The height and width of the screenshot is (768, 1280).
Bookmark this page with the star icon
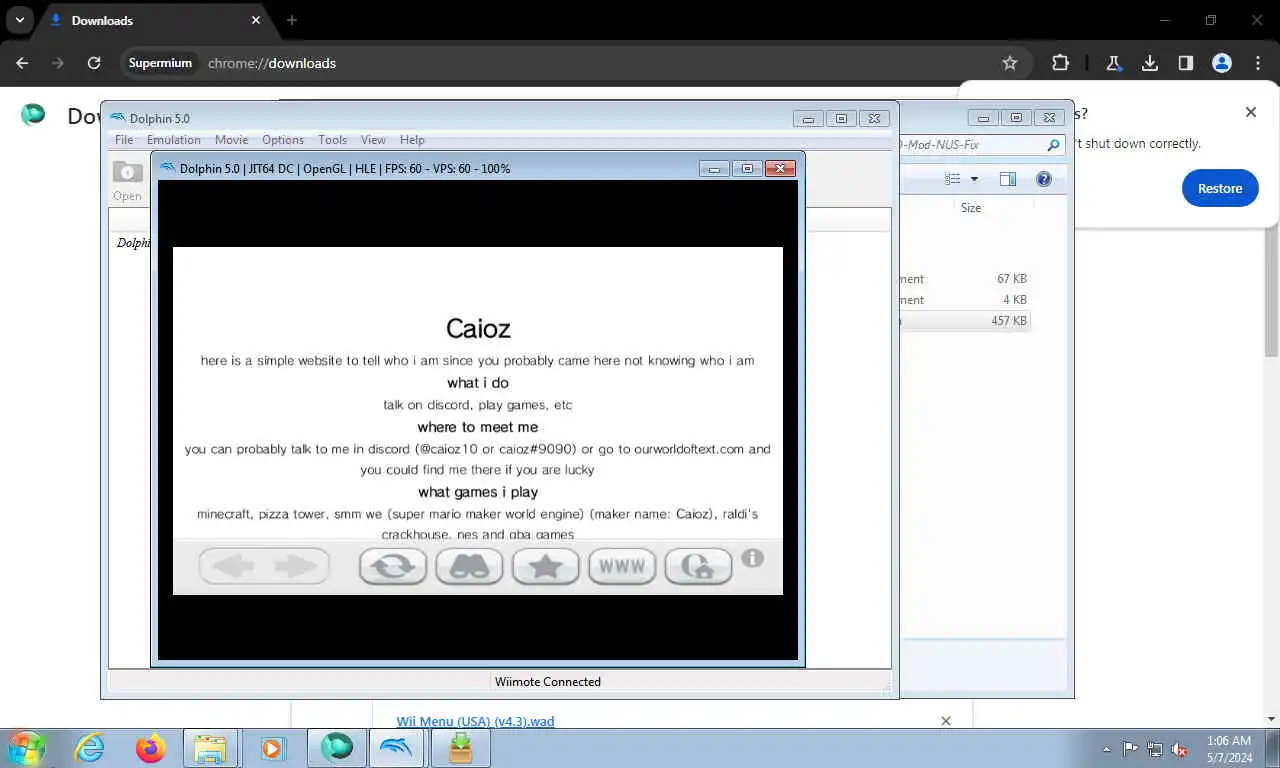[x=1010, y=63]
